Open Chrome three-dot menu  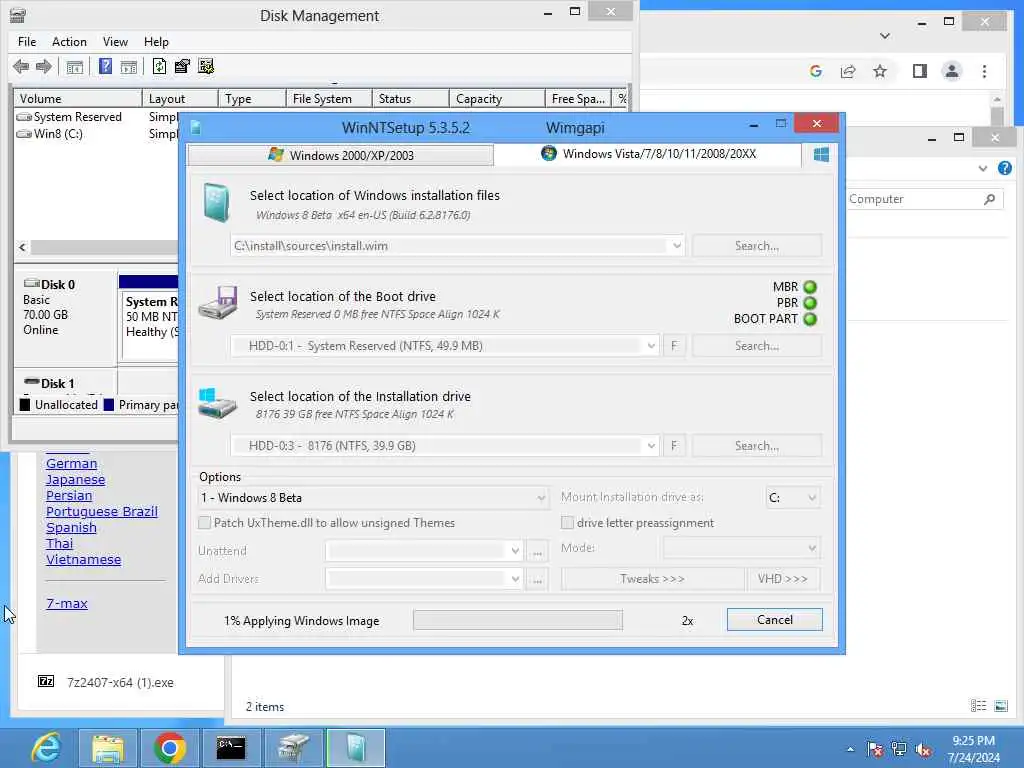pos(984,71)
